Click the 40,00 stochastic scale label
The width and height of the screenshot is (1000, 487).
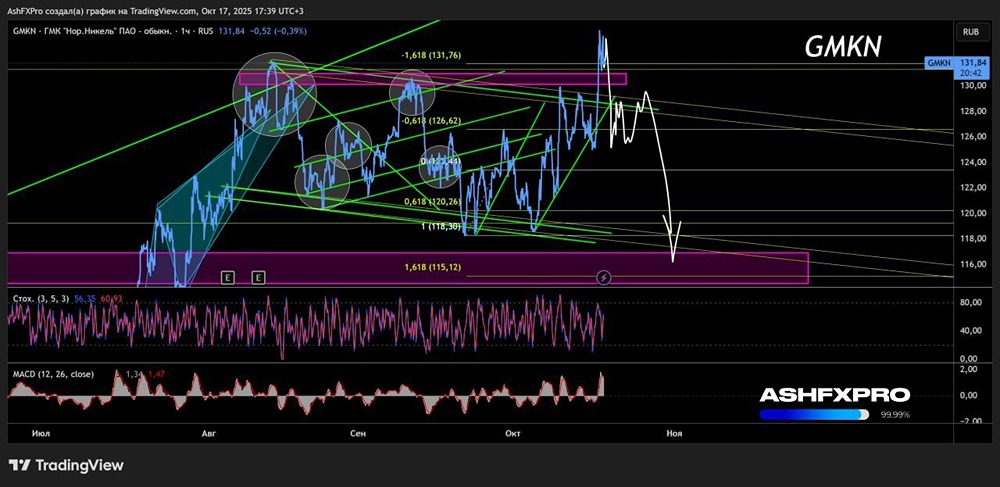point(973,331)
